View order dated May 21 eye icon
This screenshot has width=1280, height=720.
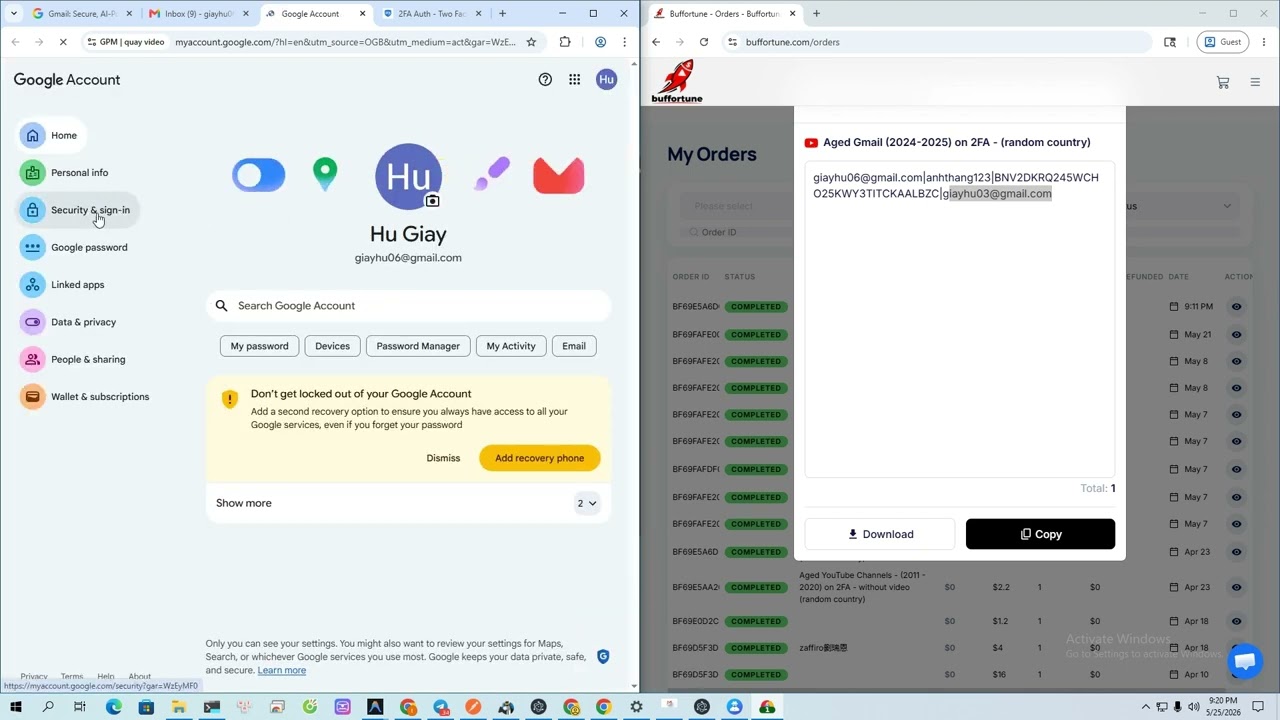click(x=1236, y=334)
